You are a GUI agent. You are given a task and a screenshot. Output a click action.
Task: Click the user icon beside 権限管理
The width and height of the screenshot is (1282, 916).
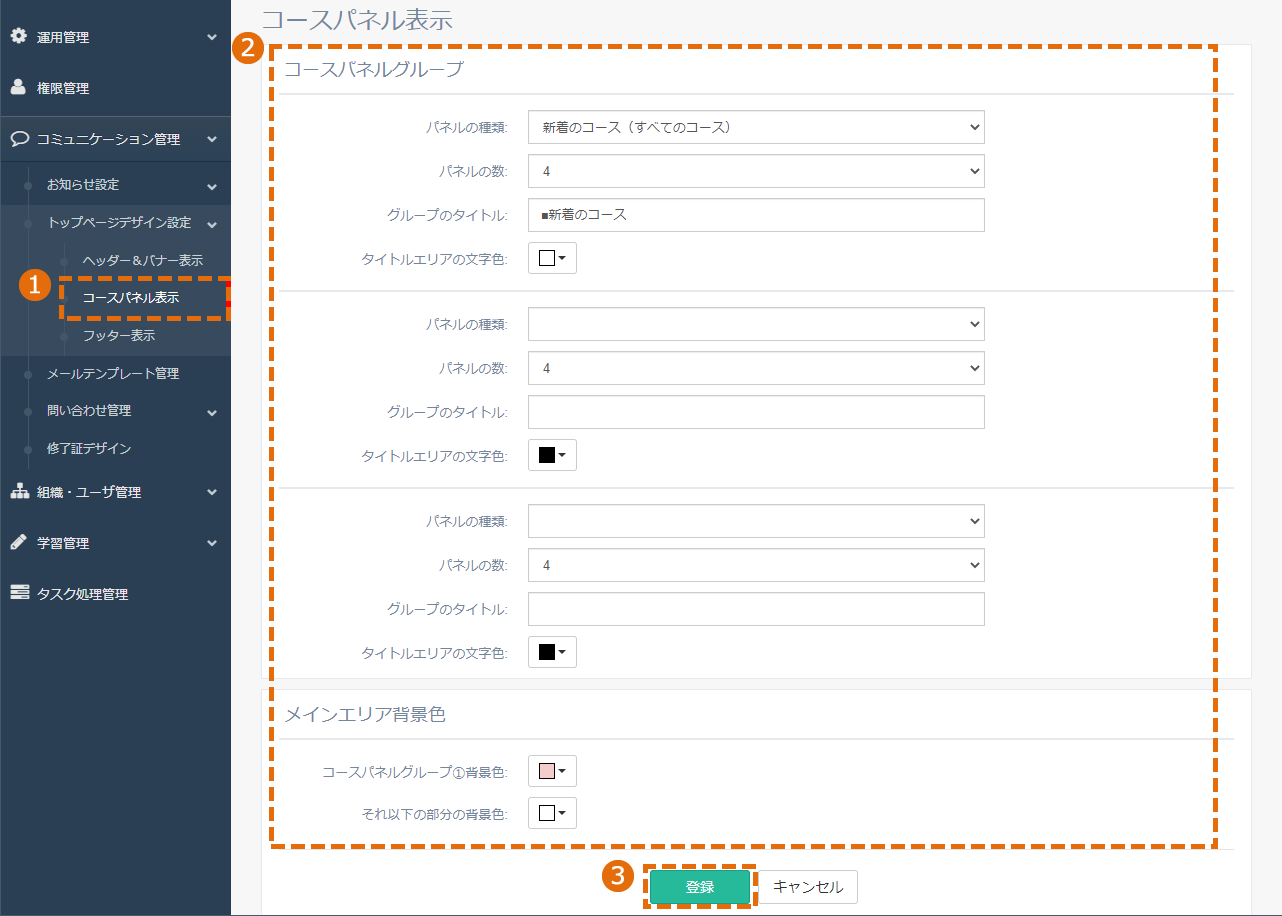(x=19, y=87)
